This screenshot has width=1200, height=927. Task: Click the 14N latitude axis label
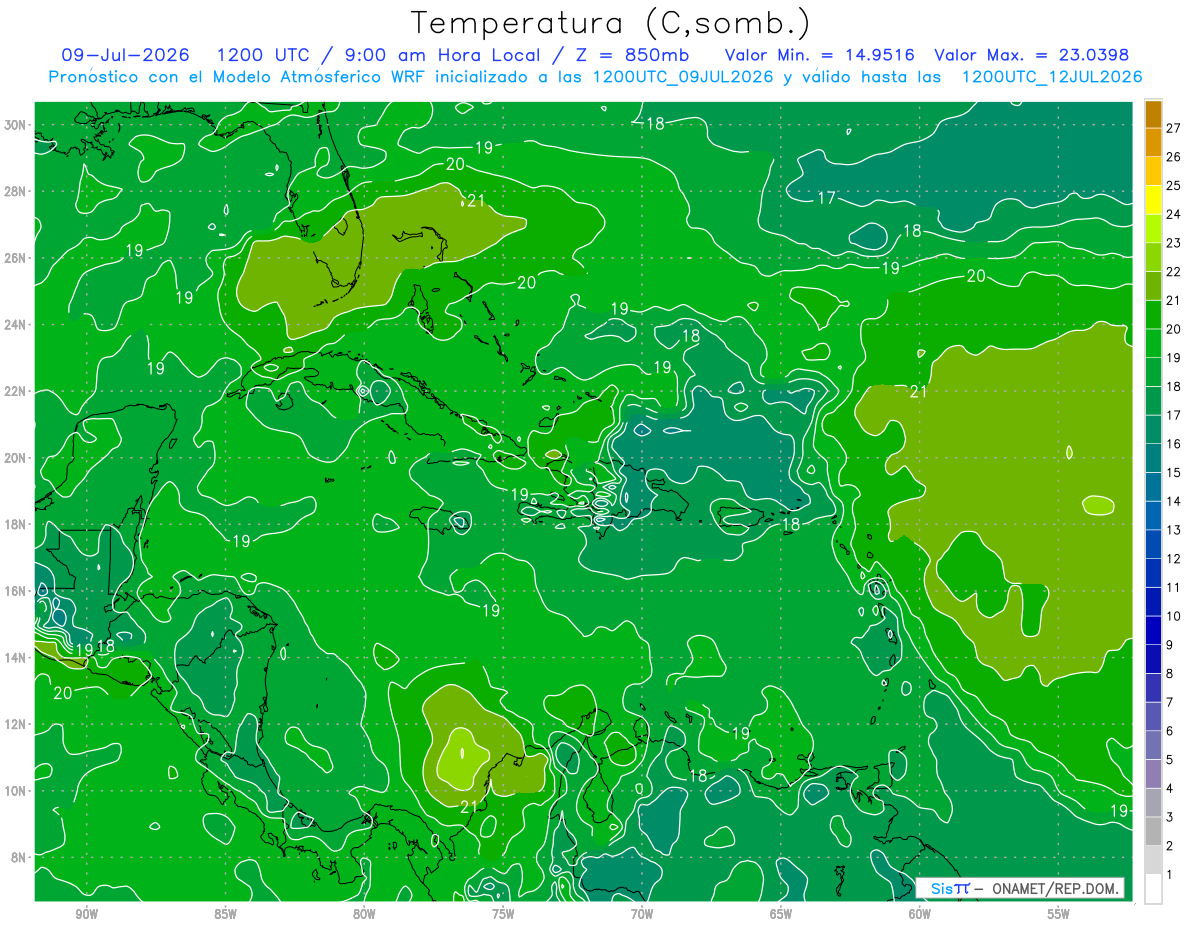click(x=17, y=657)
